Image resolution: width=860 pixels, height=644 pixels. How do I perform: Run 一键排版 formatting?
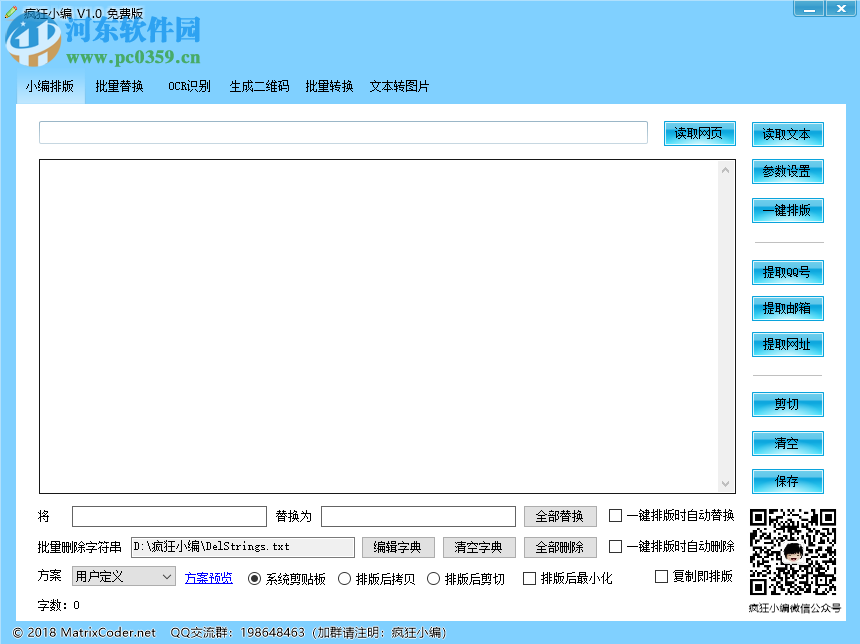787,210
